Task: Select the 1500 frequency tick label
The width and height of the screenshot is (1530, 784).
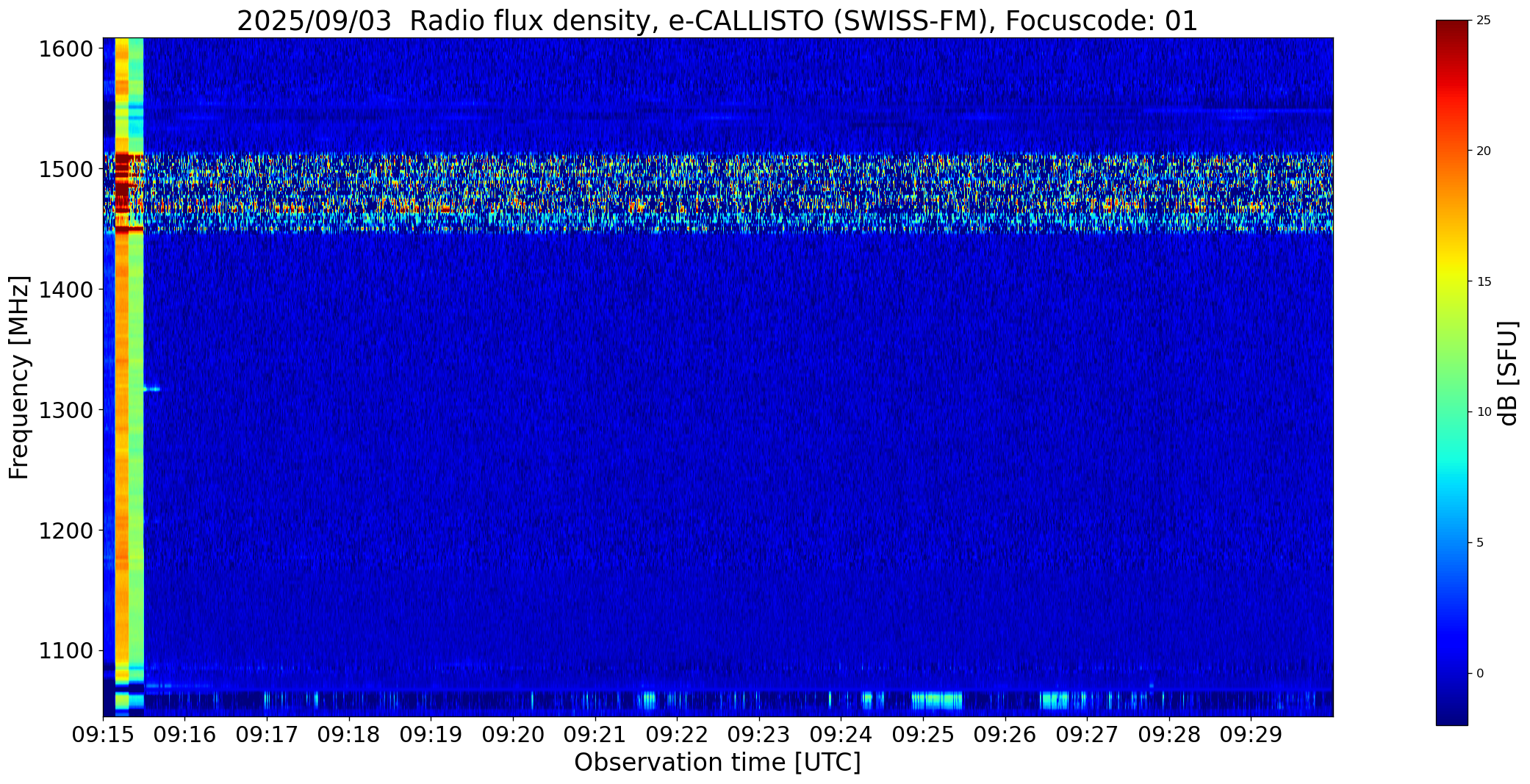Action: 66,170
